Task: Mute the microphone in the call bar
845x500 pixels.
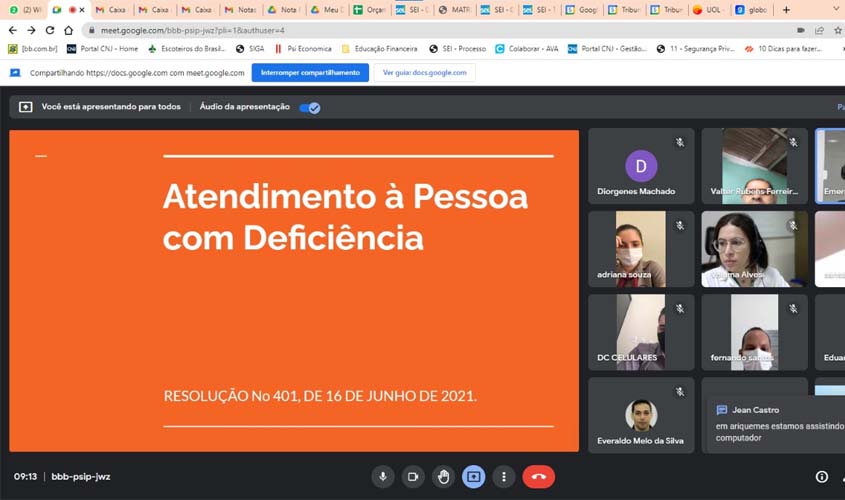Action: 383,477
